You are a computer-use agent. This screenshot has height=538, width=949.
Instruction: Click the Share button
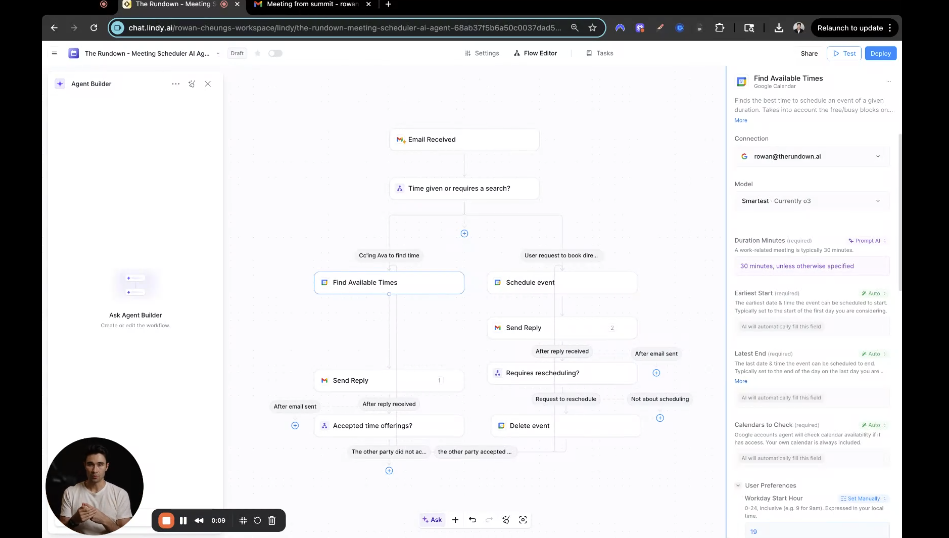click(809, 53)
